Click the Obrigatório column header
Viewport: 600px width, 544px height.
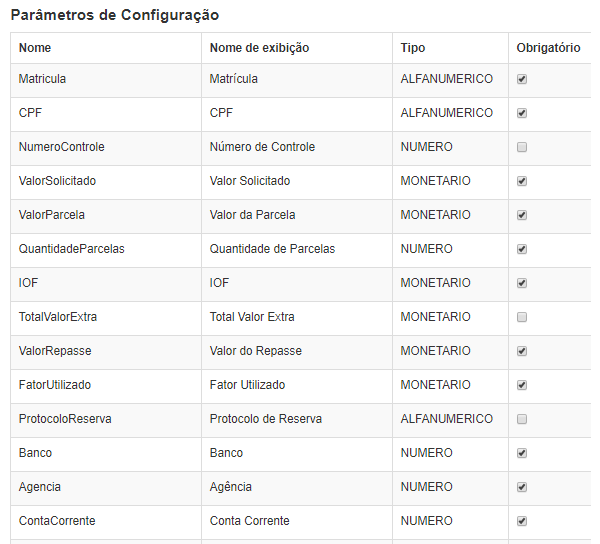tap(550, 48)
